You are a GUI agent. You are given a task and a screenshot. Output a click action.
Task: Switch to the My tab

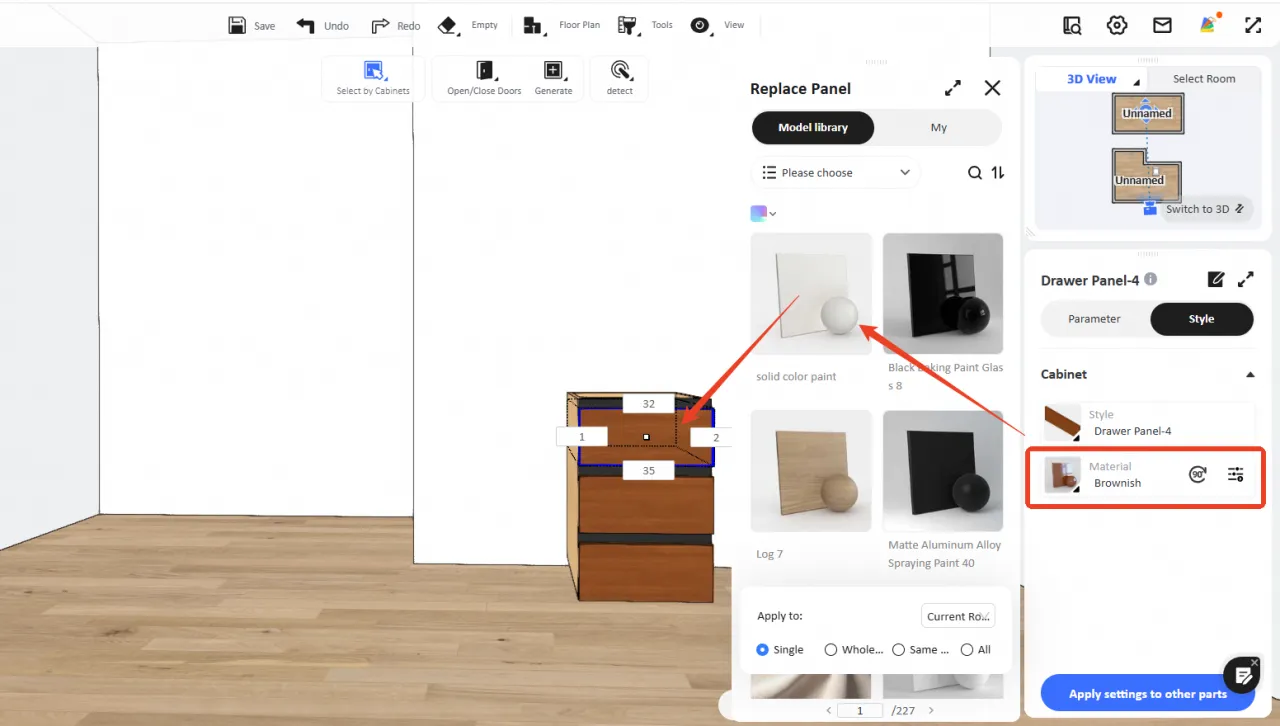pos(938,128)
